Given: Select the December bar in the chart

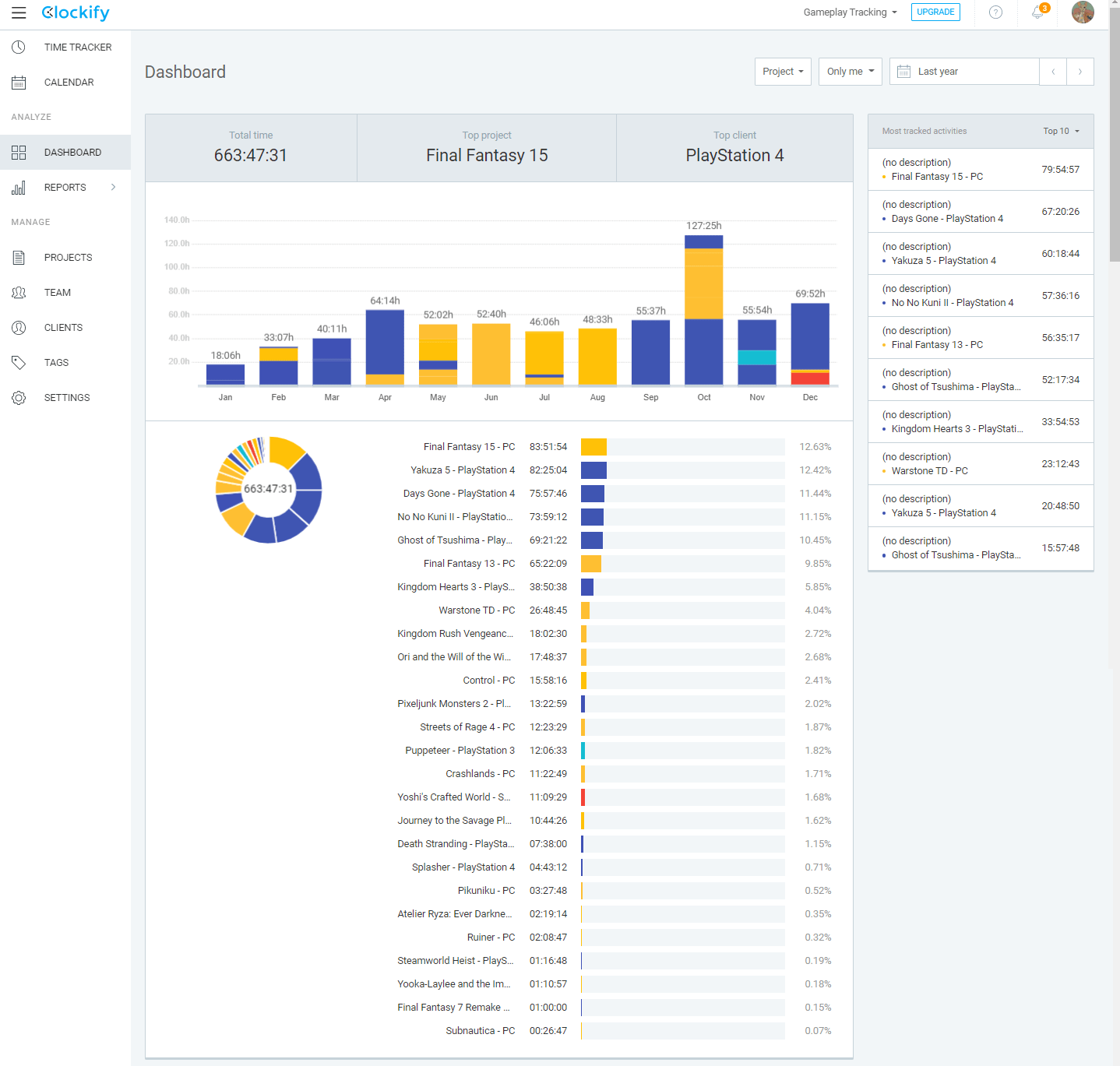Looking at the screenshot, I should [810, 344].
